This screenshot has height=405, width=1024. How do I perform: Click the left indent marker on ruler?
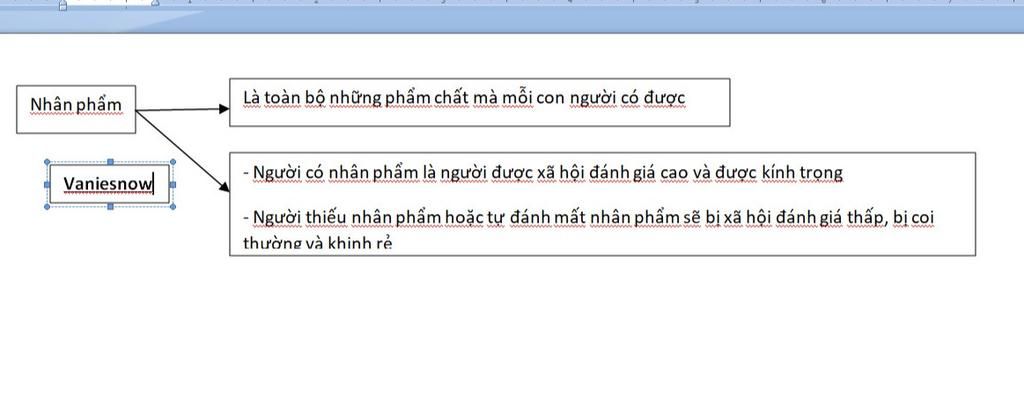click(x=63, y=5)
